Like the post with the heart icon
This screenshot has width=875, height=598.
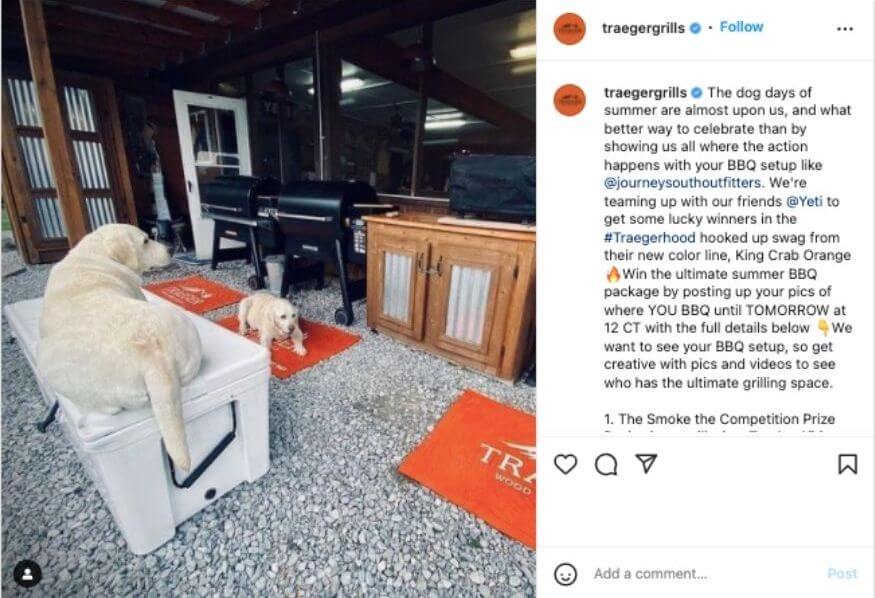tap(565, 464)
